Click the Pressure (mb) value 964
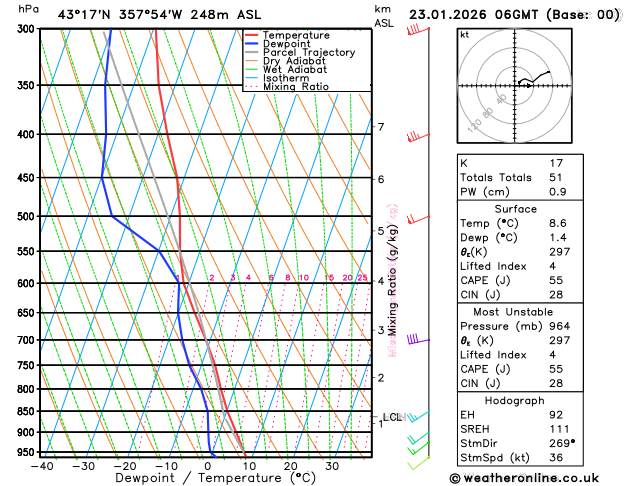 tap(560, 326)
